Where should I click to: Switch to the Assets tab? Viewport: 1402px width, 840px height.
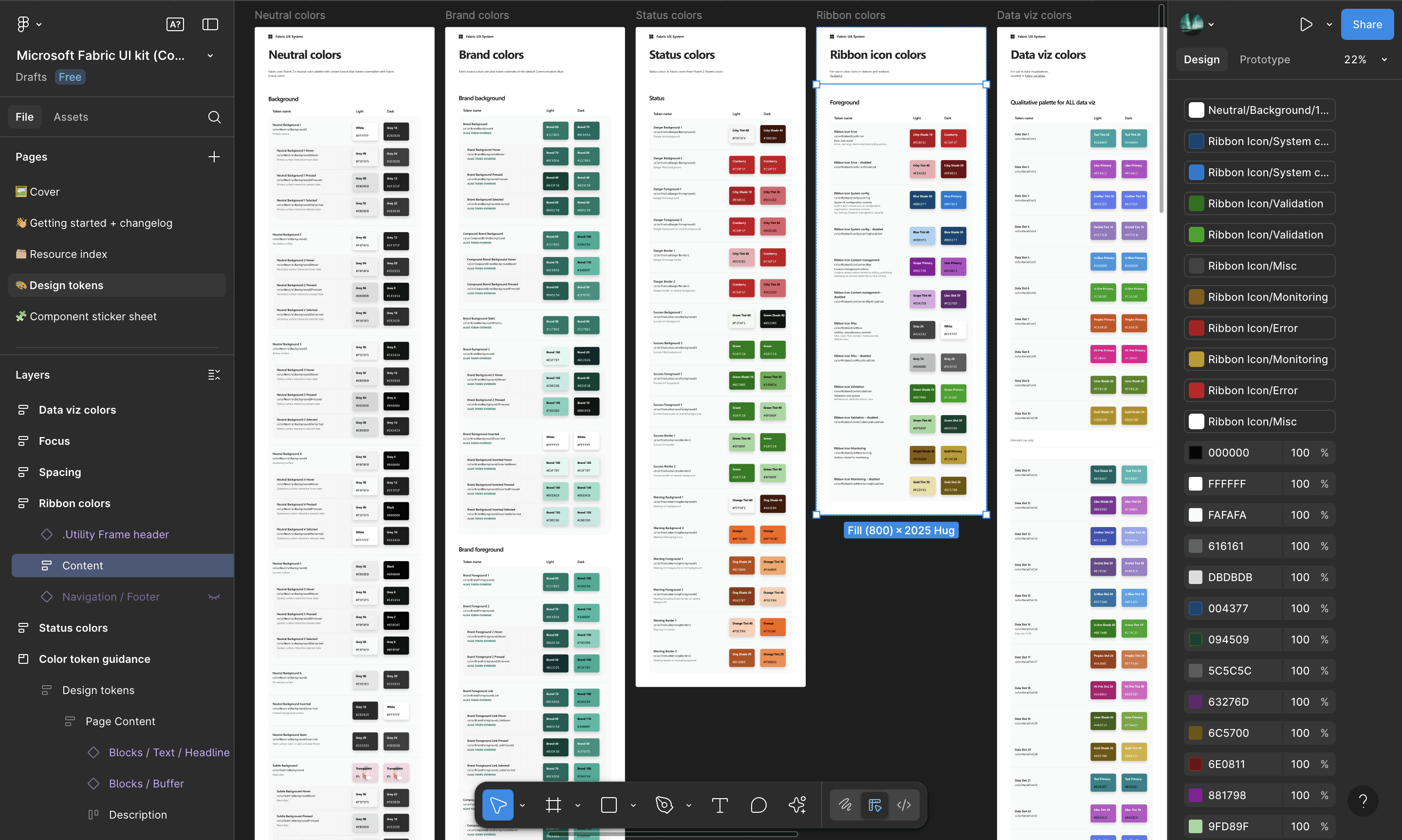coord(71,117)
